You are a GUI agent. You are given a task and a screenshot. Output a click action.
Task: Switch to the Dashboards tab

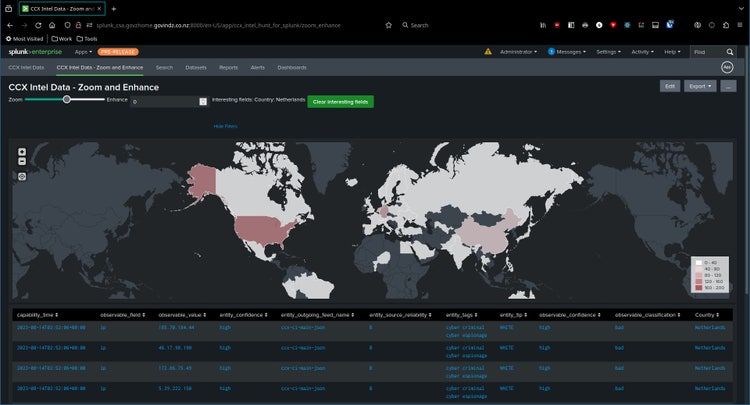point(292,67)
